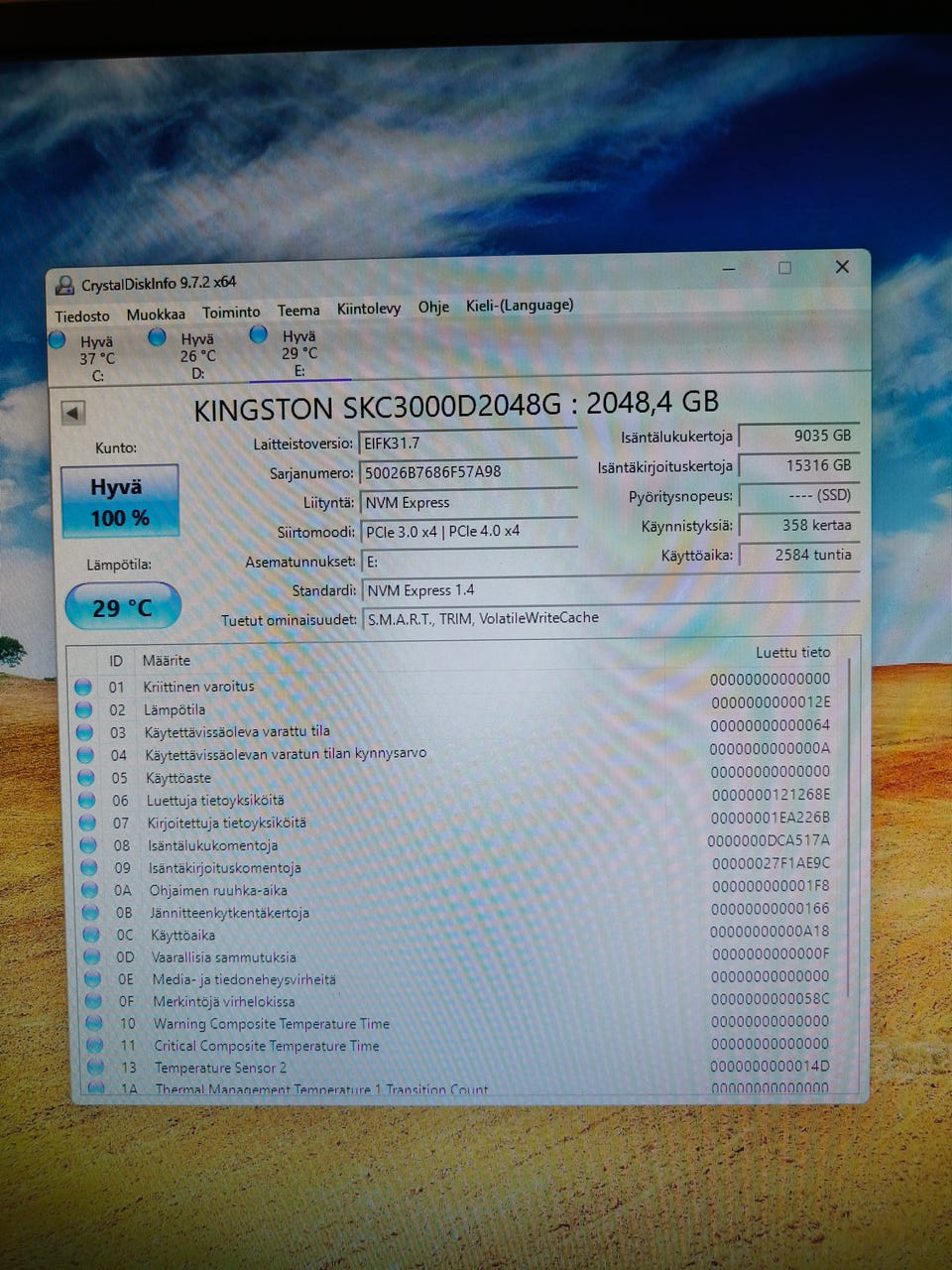
Task: Open the Toiminto menu
Action: tap(231, 313)
